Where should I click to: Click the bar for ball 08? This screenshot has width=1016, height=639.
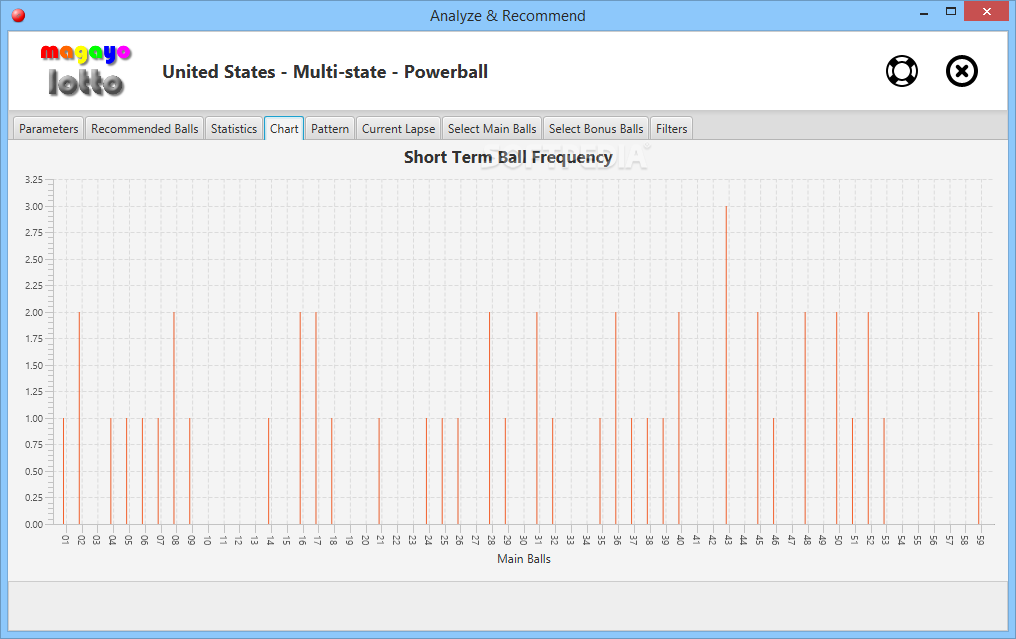[x=174, y=418]
